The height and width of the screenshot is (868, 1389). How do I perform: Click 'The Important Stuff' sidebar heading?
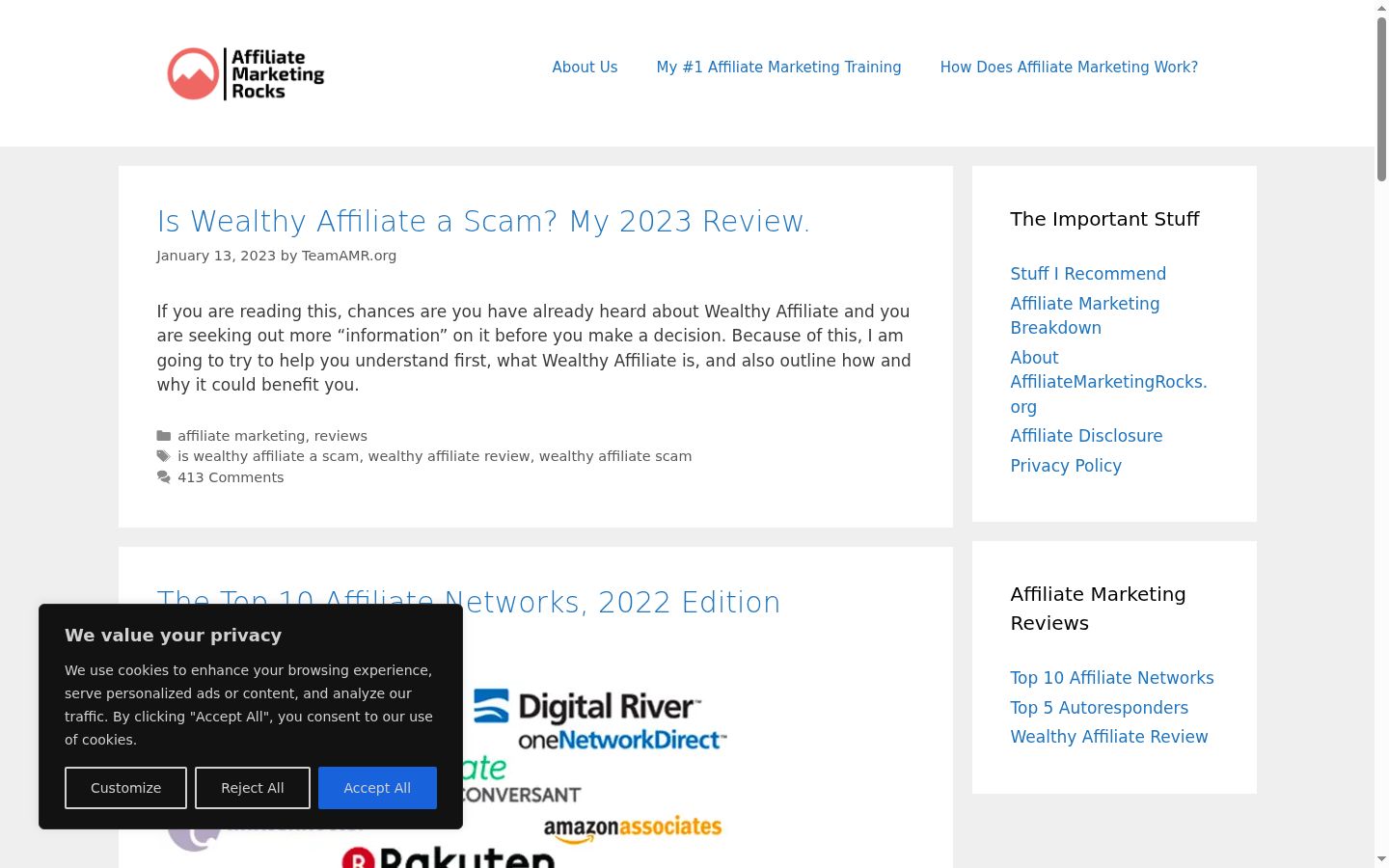pos(1104,219)
